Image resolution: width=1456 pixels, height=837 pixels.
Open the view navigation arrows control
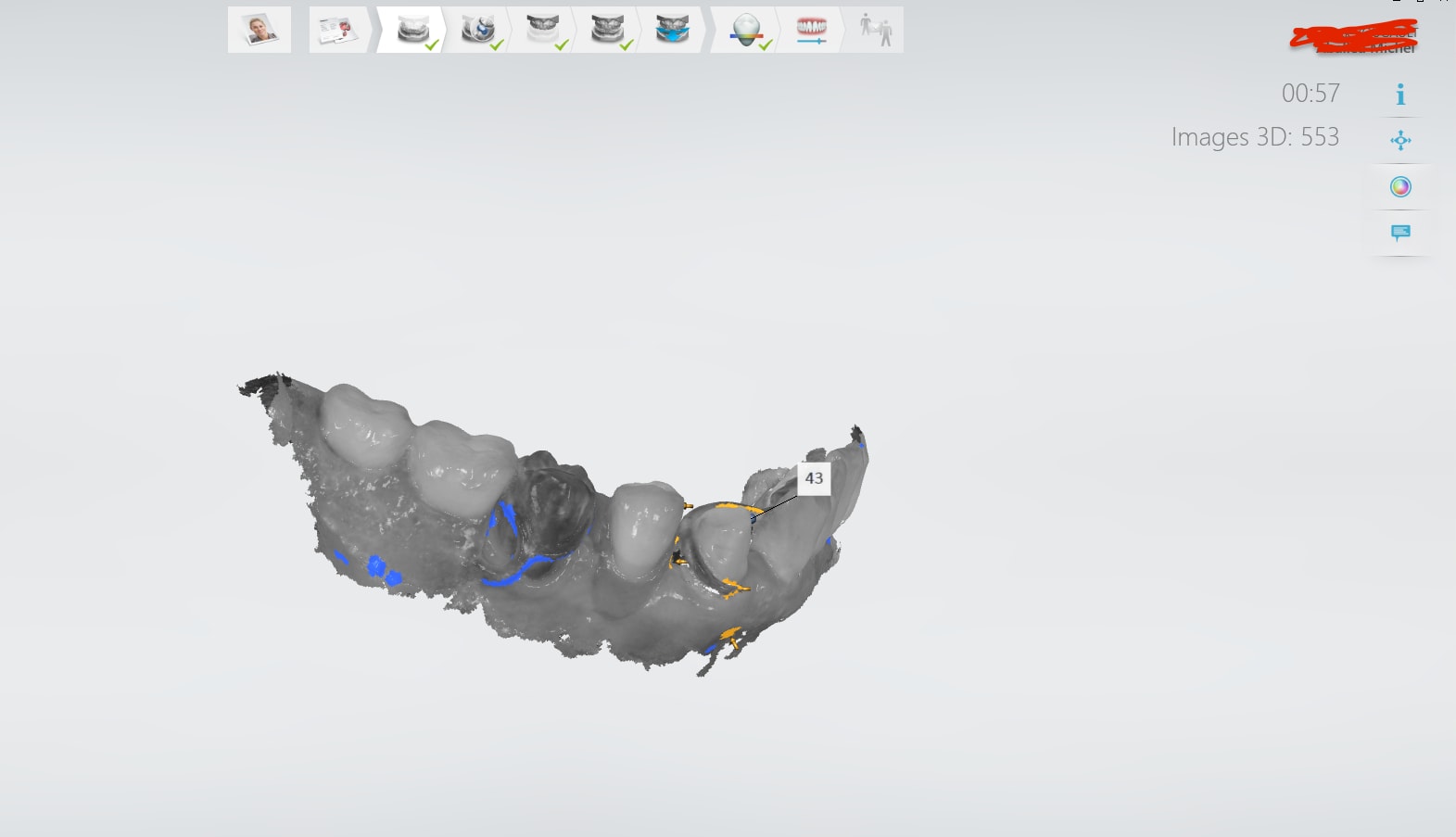[1400, 141]
